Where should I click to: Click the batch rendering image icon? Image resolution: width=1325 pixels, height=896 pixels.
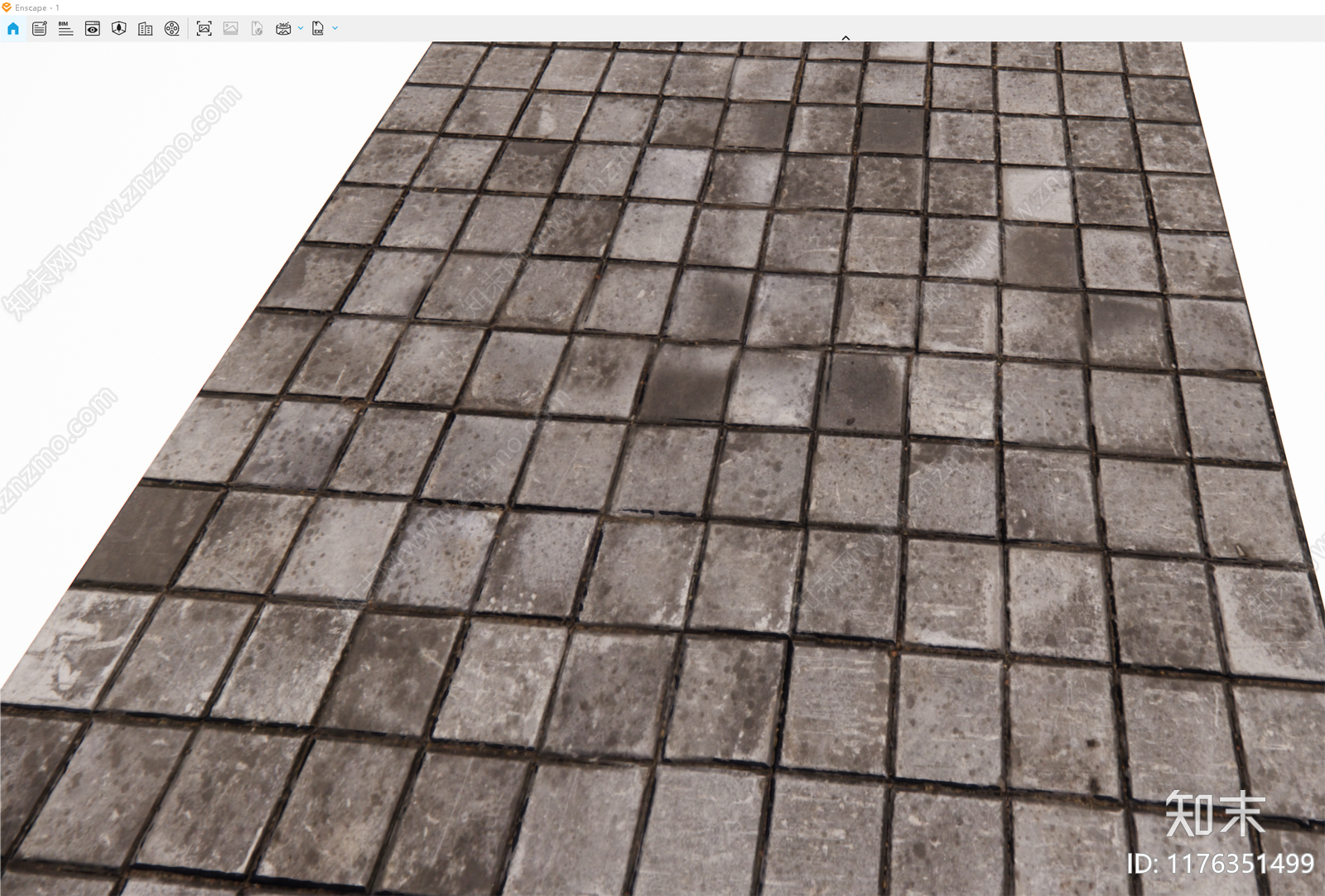pos(230,28)
